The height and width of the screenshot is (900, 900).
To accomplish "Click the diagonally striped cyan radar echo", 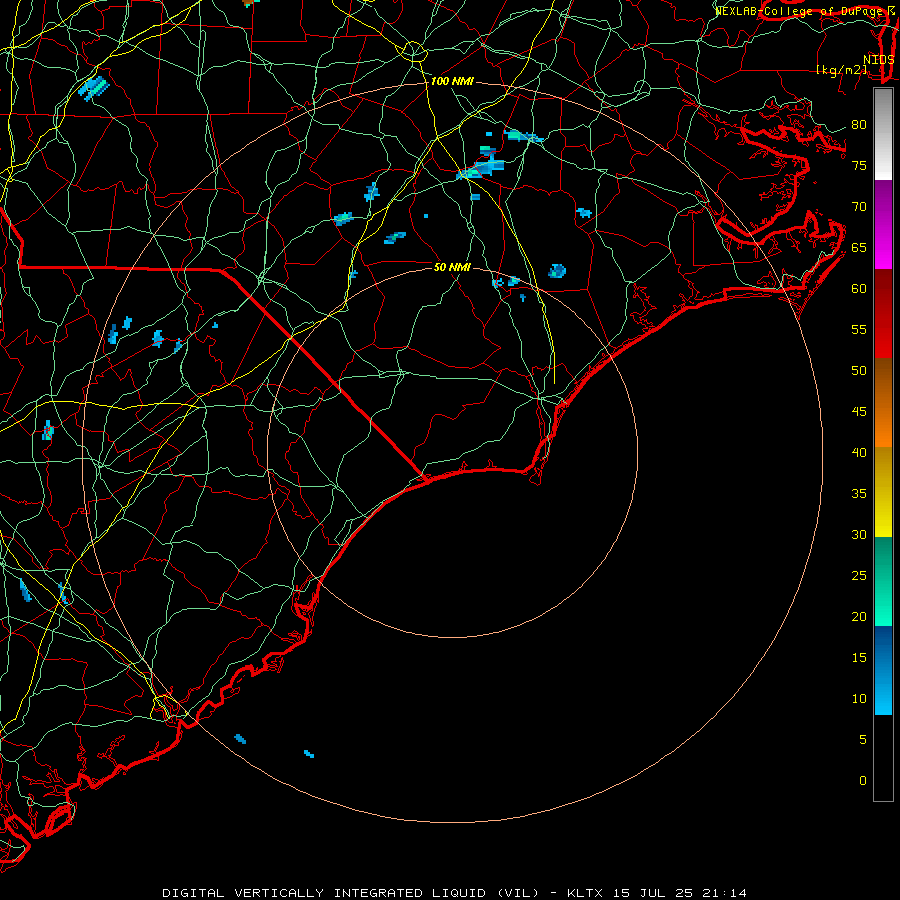I will [94, 88].
